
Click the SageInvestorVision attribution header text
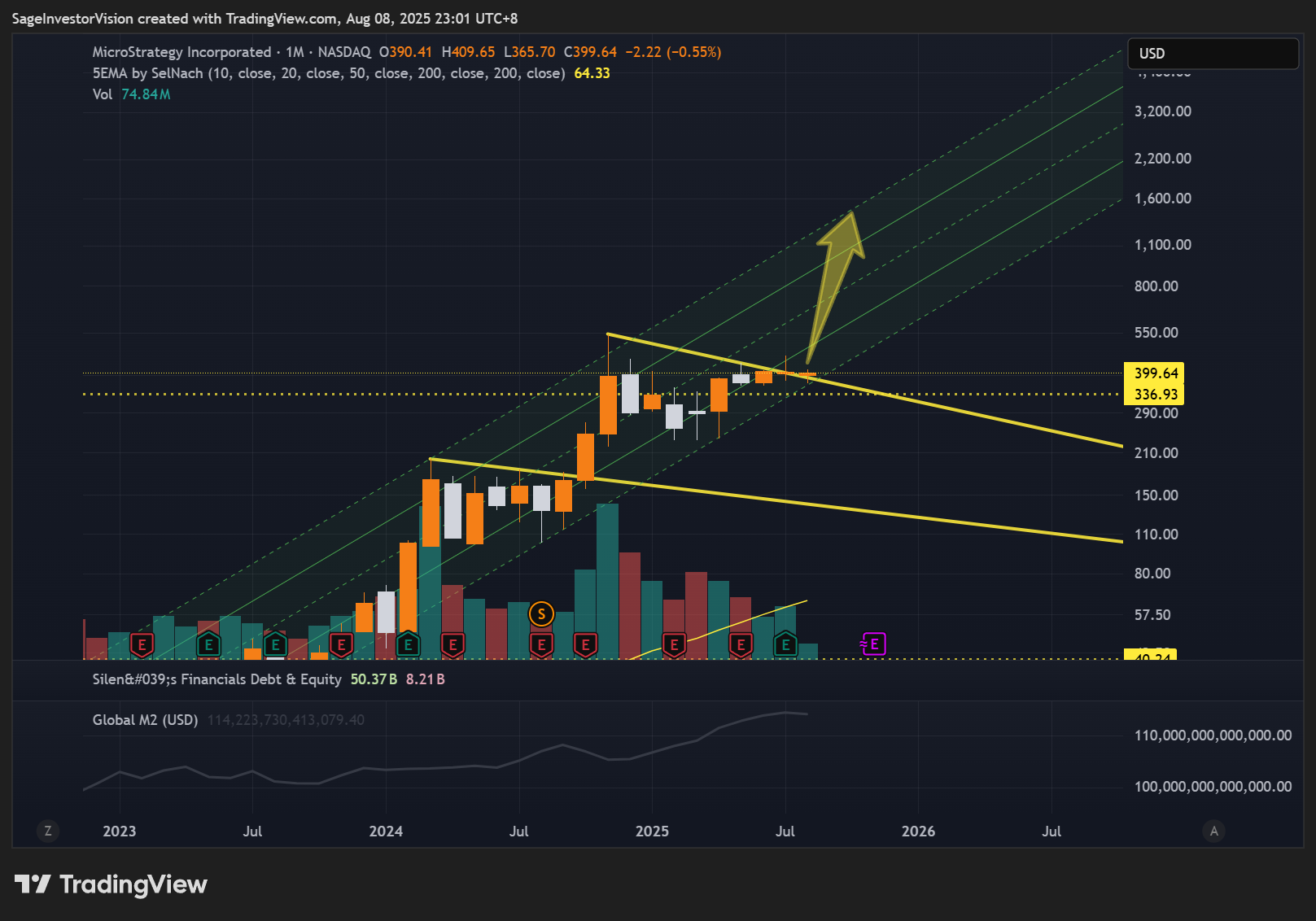coord(265,19)
